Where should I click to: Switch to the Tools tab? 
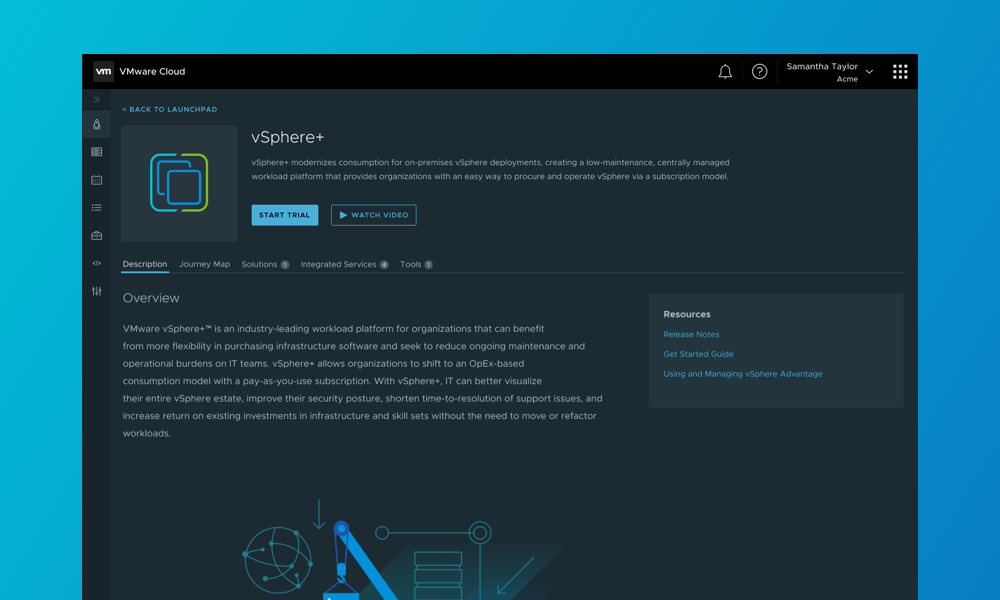coord(416,264)
